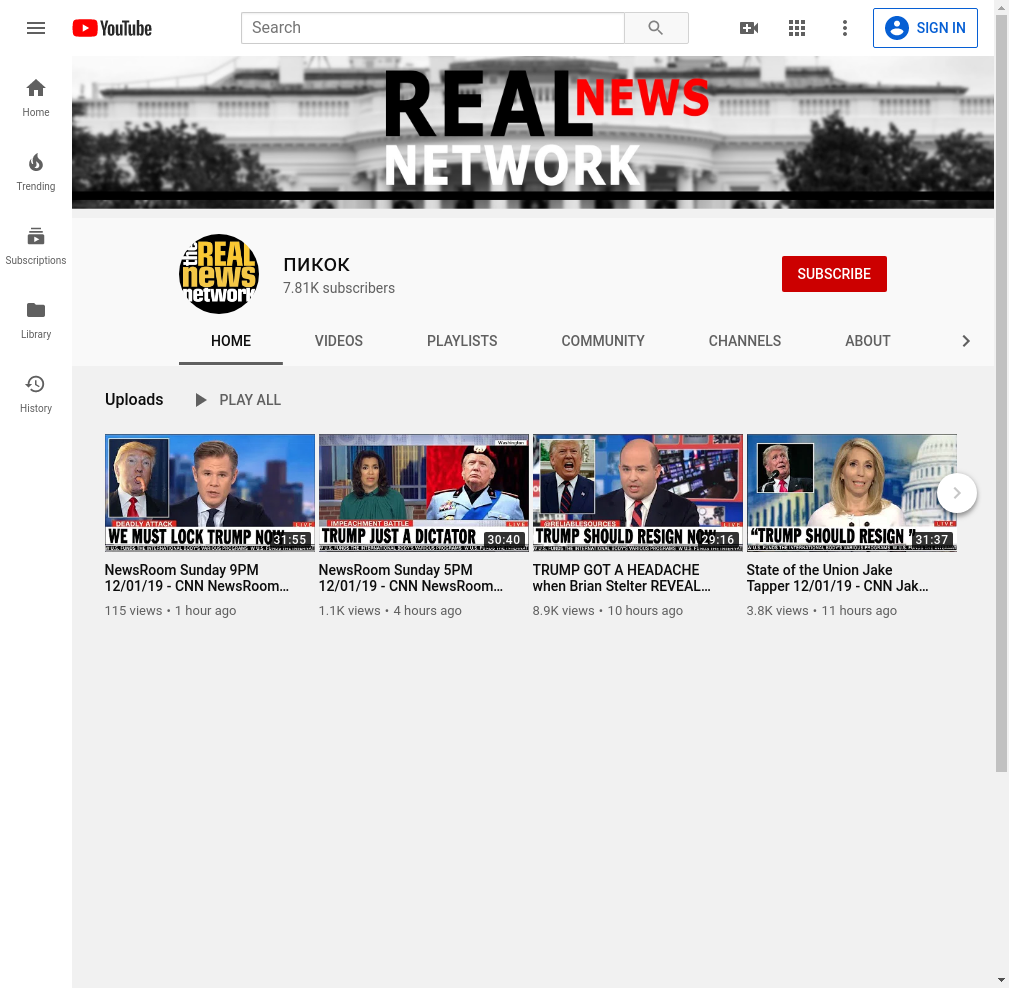Open the create video camera icon
Image resolution: width=1009 pixels, height=988 pixels.
(x=748, y=28)
